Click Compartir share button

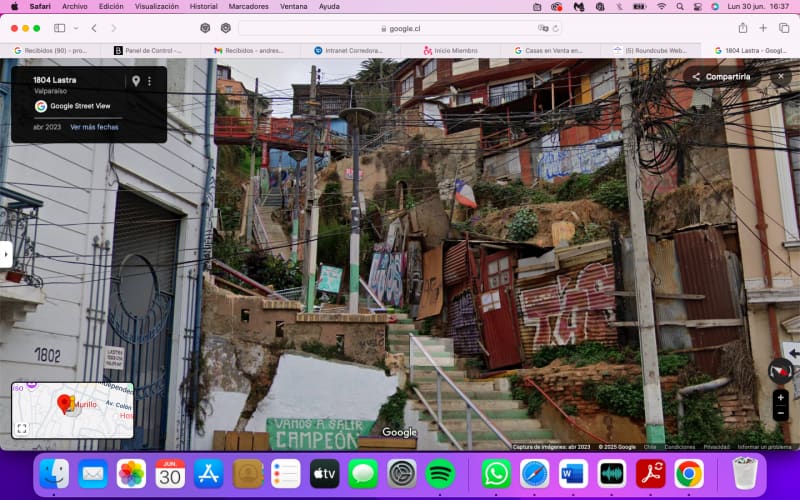[x=721, y=77]
